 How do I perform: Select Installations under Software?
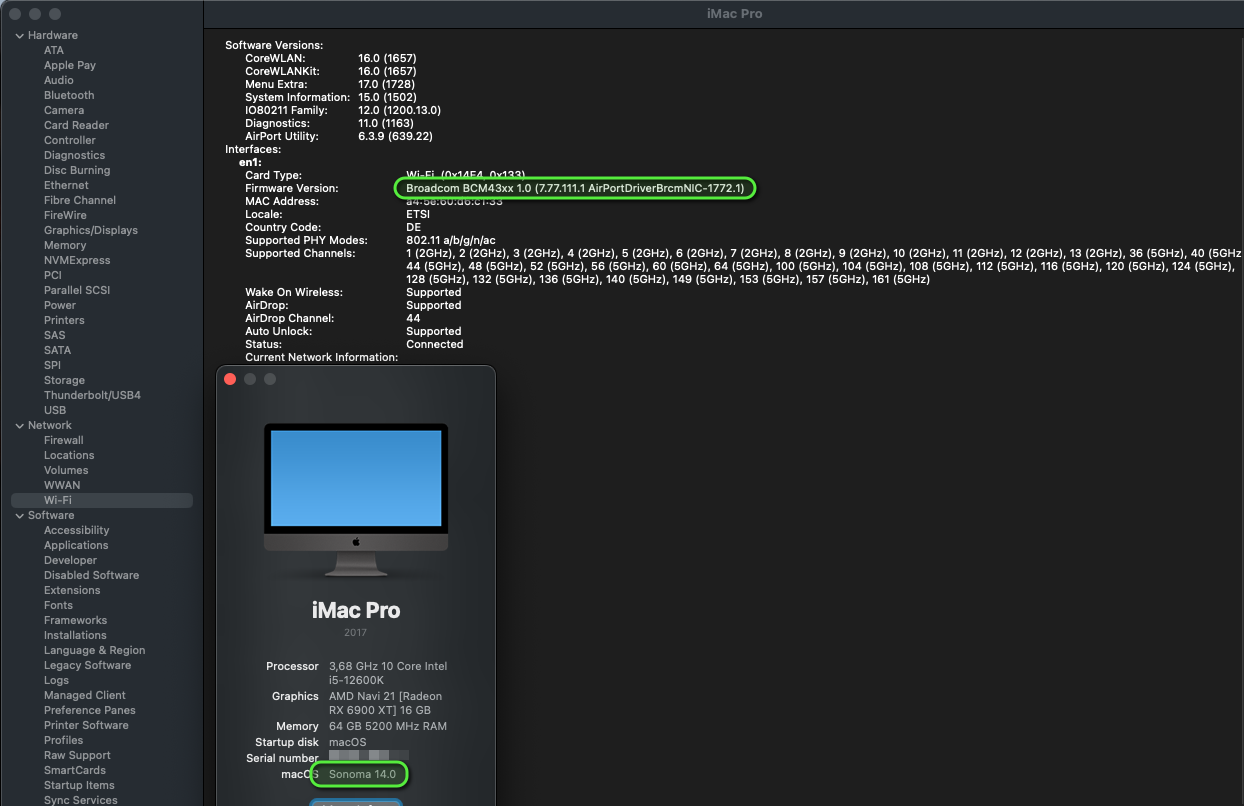(75, 635)
